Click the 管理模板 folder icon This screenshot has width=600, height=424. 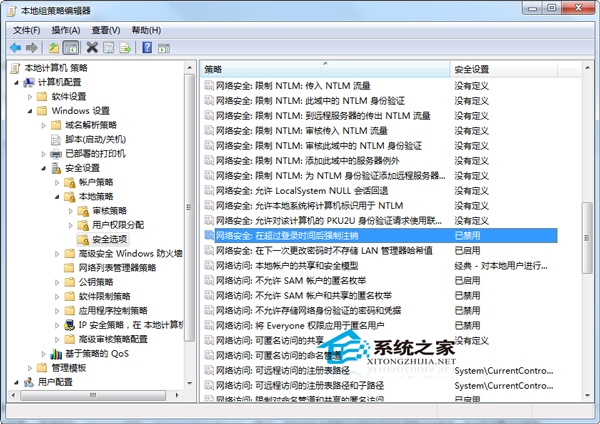coord(42,368)
